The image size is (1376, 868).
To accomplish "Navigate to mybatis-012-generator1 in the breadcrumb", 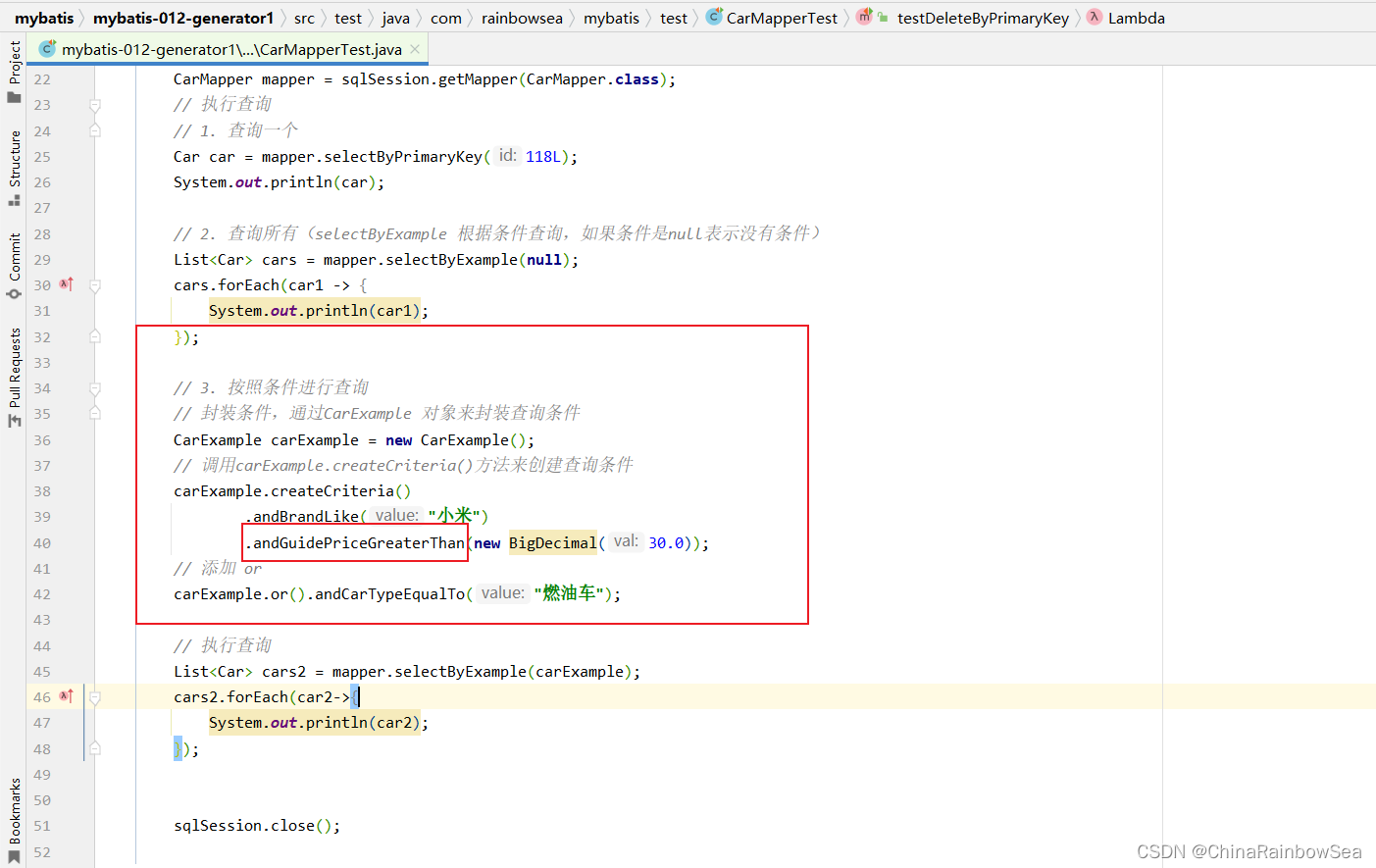I will pos(183,18).
